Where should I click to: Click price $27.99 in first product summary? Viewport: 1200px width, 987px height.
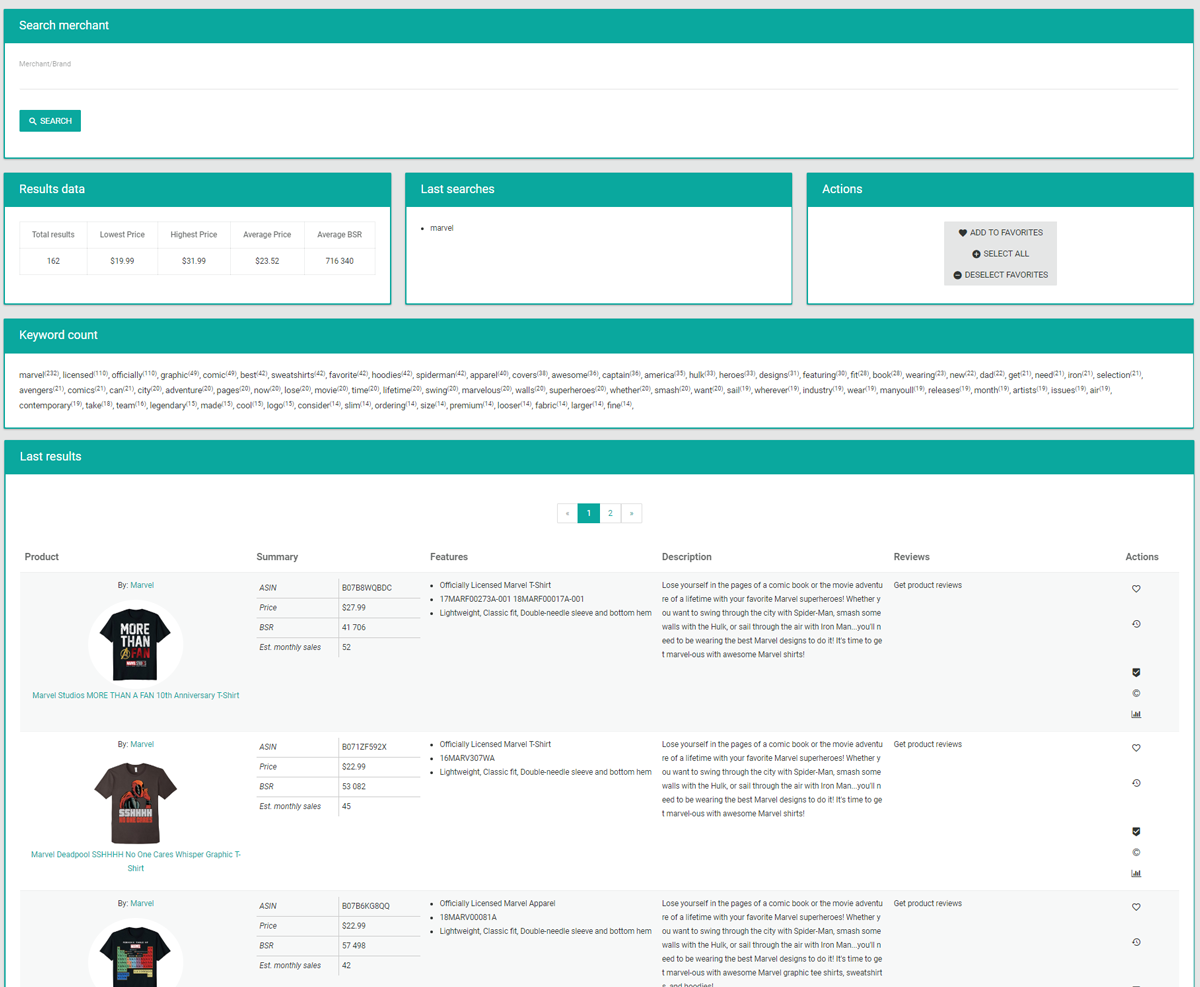(x=354, y=608)
